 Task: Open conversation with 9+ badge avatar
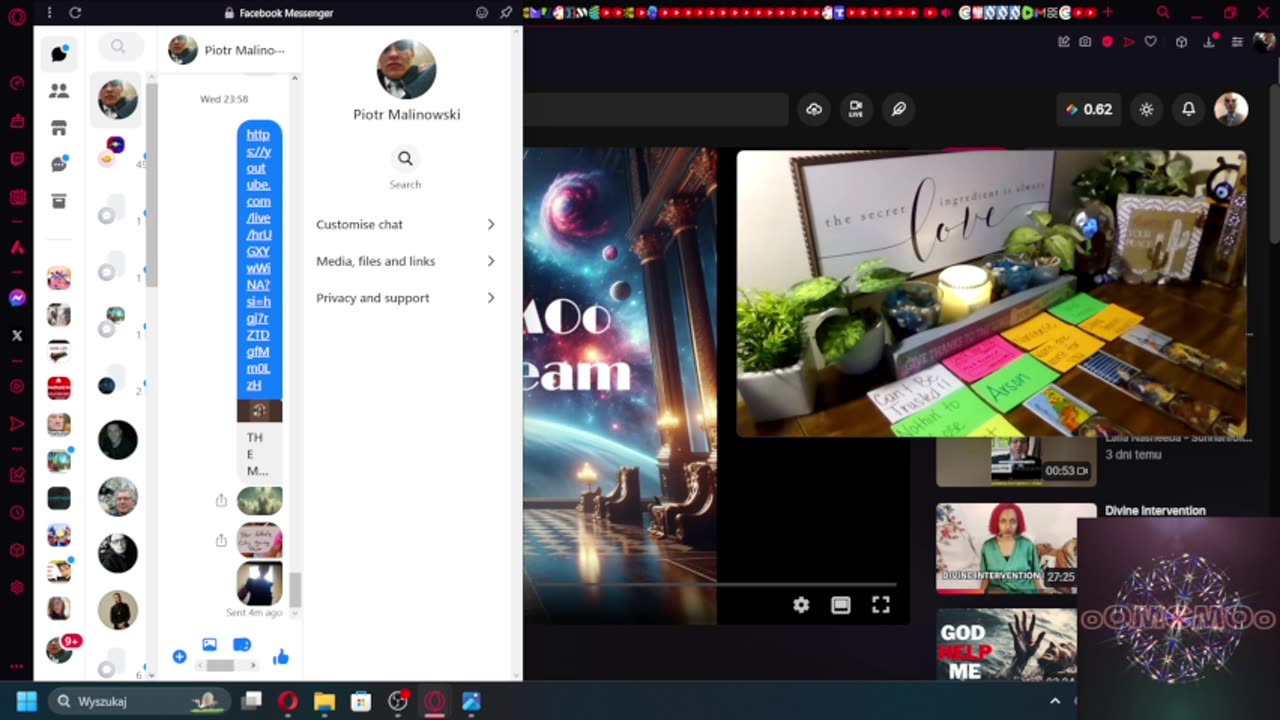(59, 650)
